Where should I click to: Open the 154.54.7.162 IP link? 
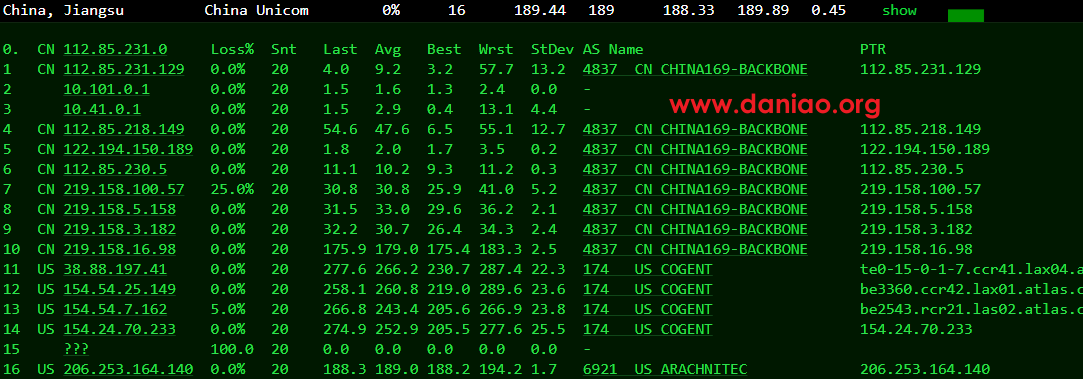point(115,310)
